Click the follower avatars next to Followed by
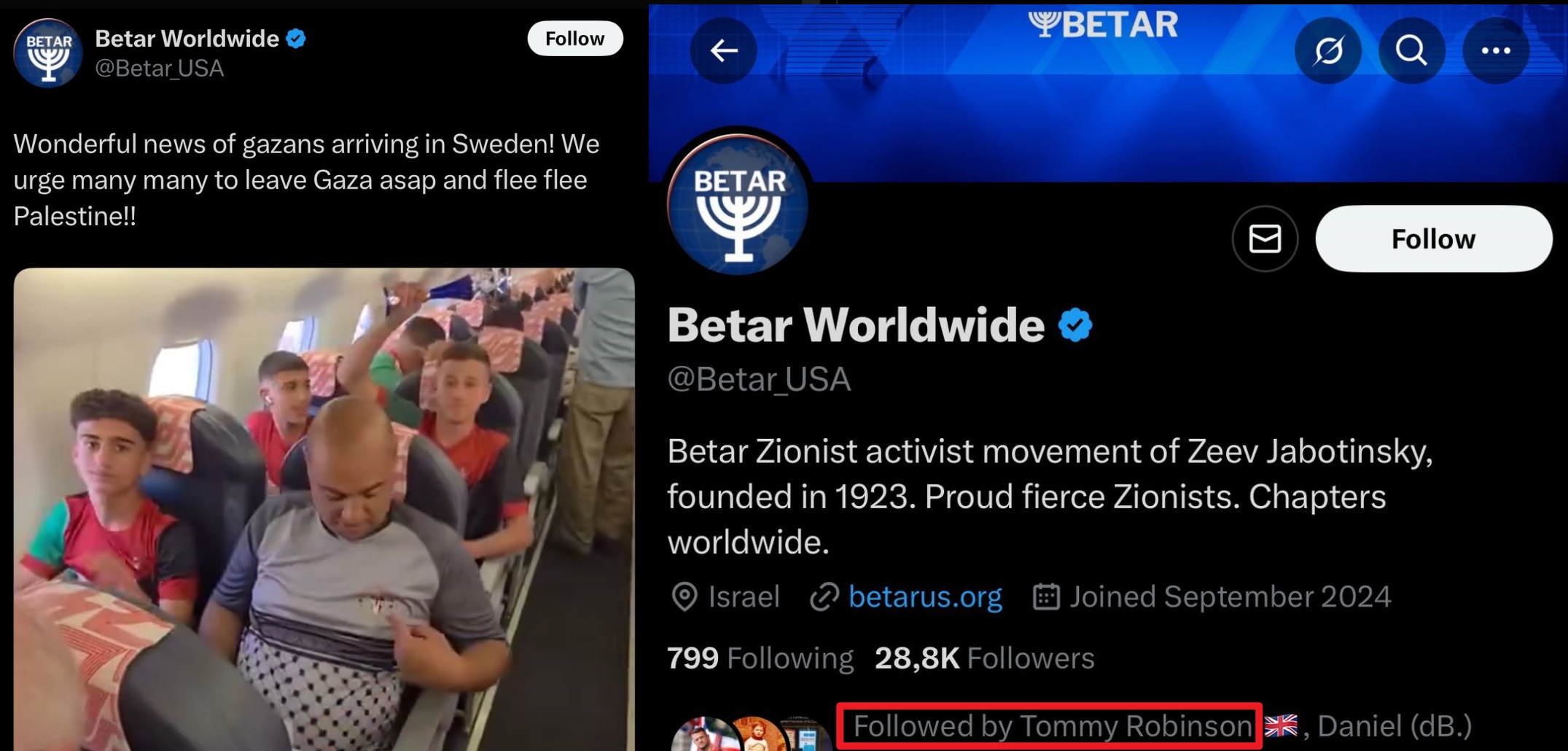This screenshot has height=751, width=1568. (751, 735)
